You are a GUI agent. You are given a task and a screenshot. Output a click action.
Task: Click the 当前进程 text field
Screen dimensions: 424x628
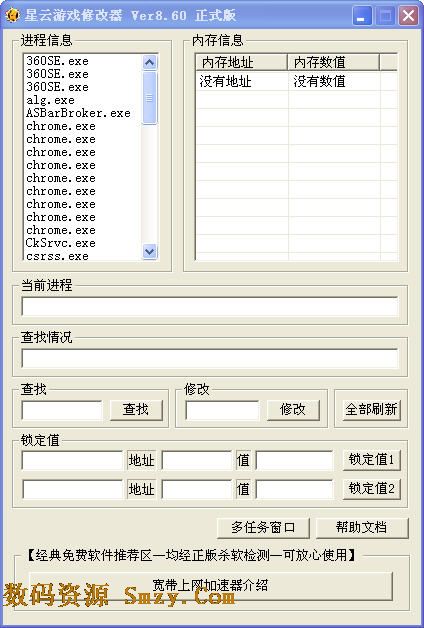[210, 306]
